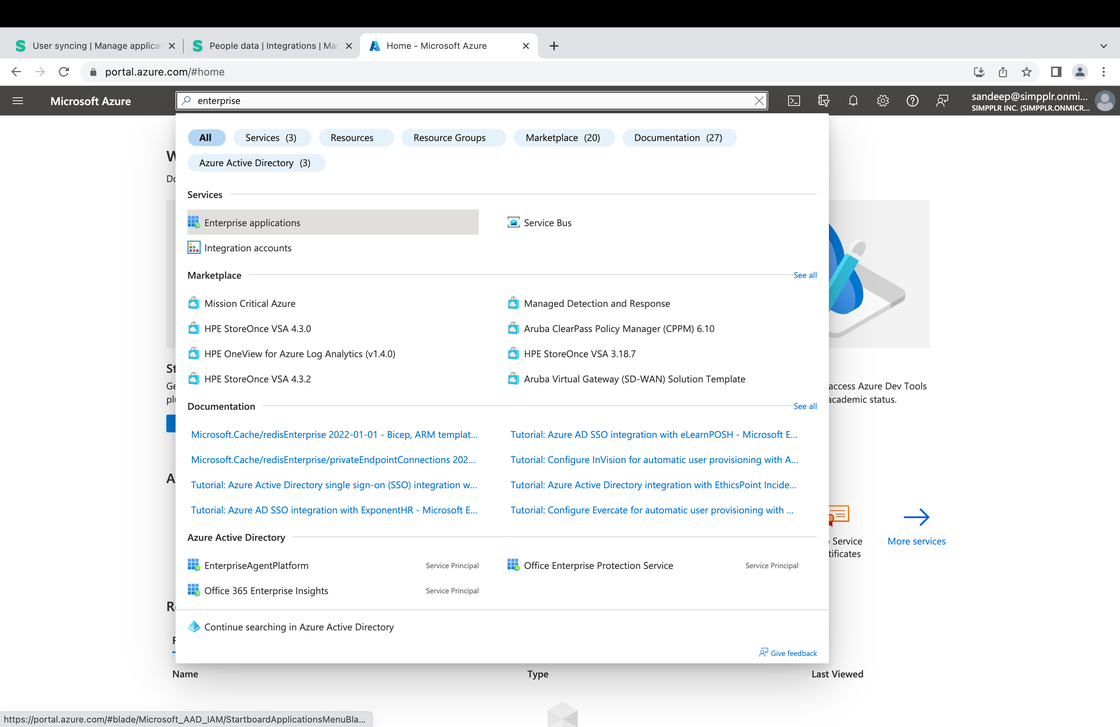The image size is (1120, 727).
Task: Clear the enterprise search text
Action: (x=759, y=101)
